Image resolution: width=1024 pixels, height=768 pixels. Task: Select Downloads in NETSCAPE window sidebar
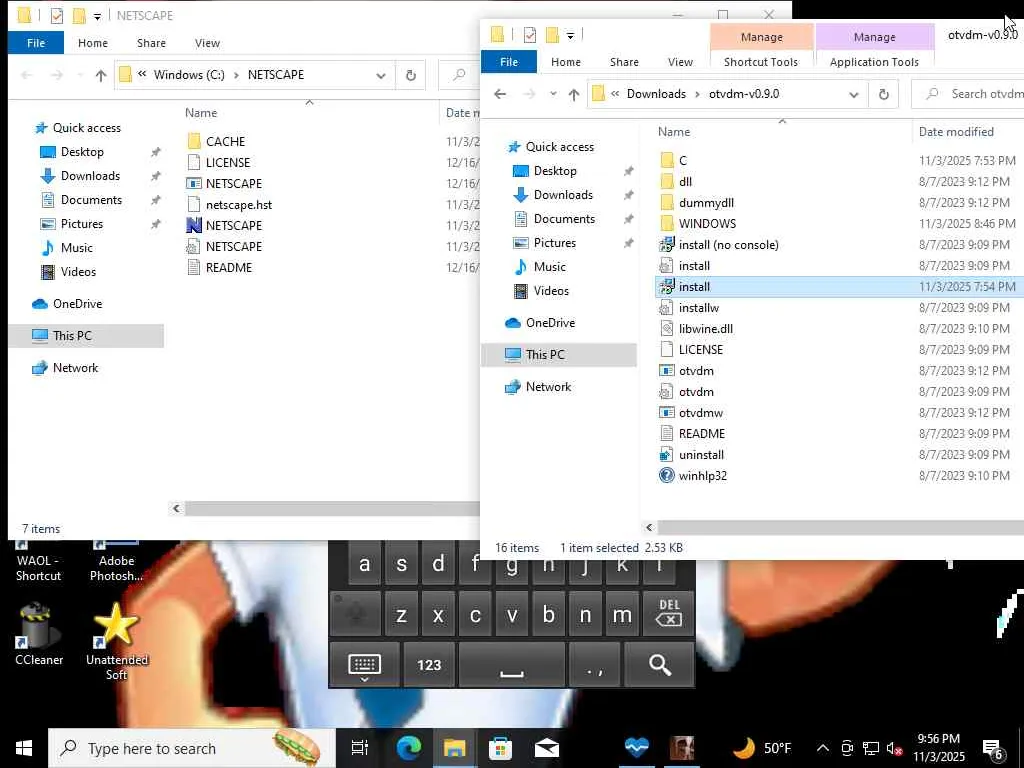tap(90, 176)
